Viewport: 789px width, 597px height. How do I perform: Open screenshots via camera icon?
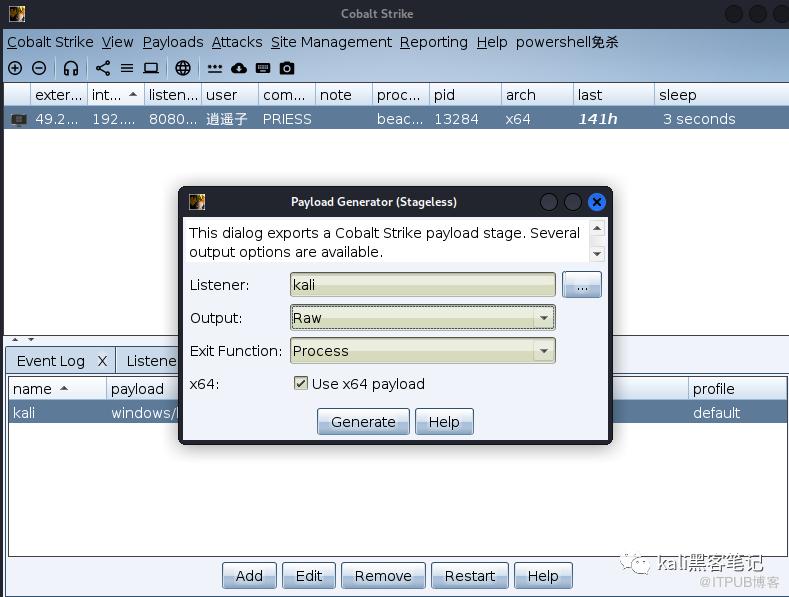point(287,68)
